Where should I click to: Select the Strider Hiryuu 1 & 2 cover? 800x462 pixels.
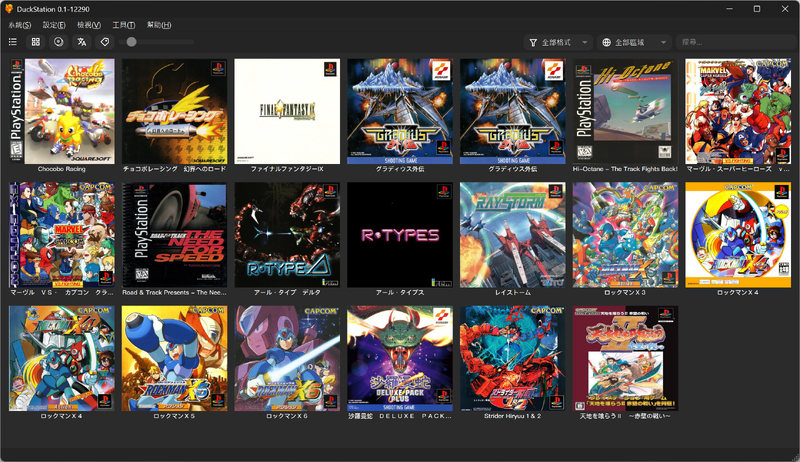click(x=513, y=358)
